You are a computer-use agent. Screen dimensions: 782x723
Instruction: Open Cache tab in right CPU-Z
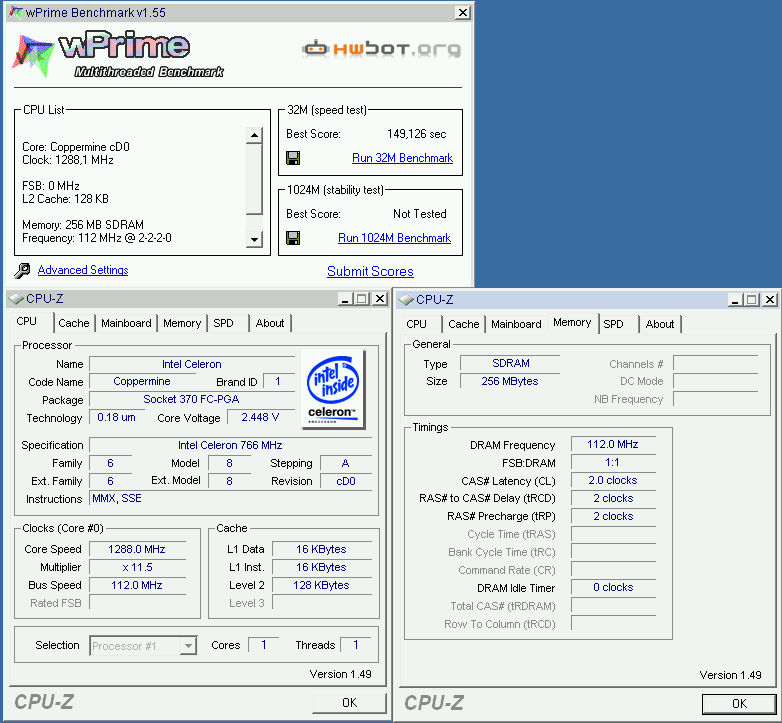(x=464, y=324)
